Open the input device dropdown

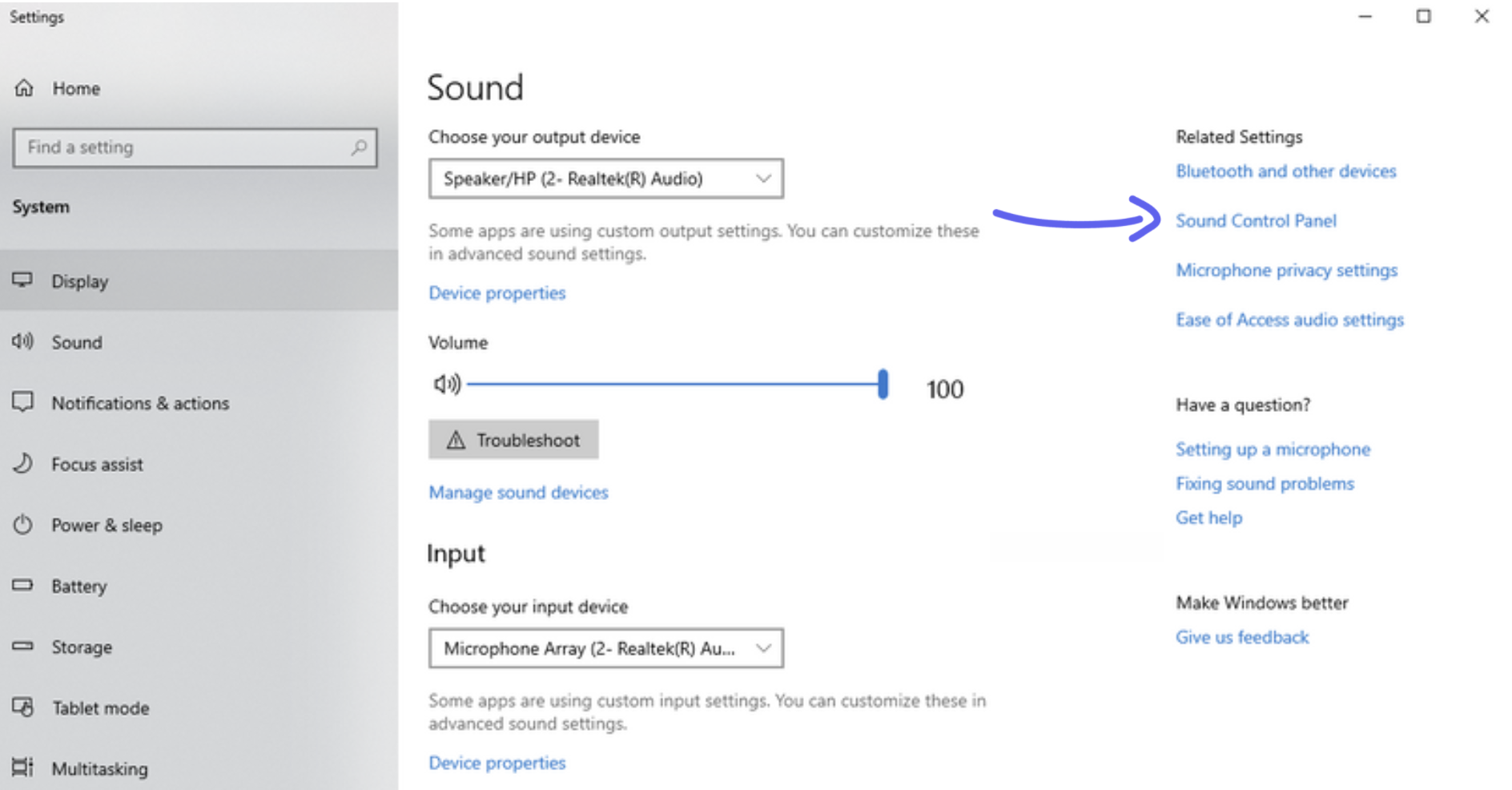point(605,648)
